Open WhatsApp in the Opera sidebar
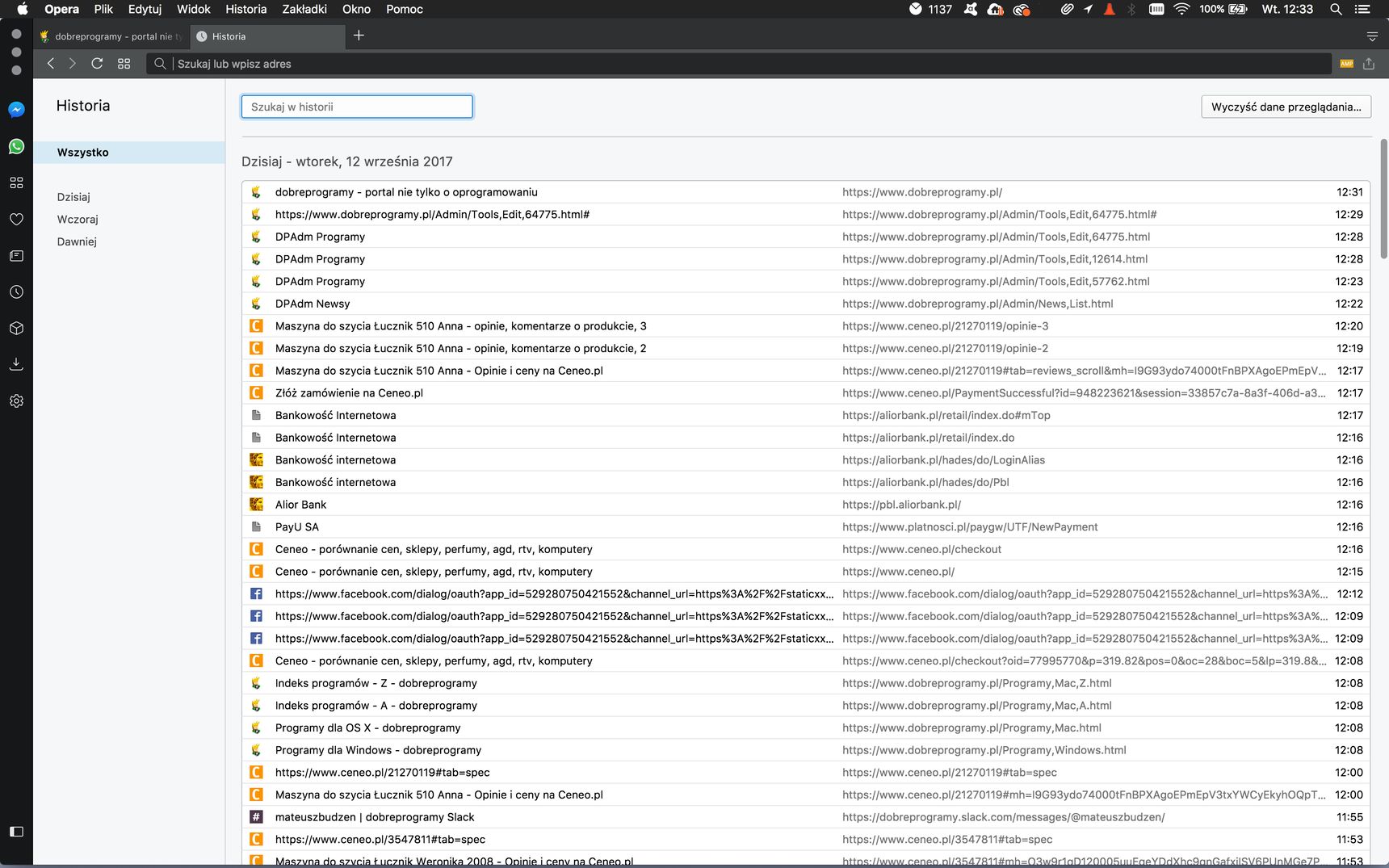Screen dimensions: 1389x868 tap(16, 146)
